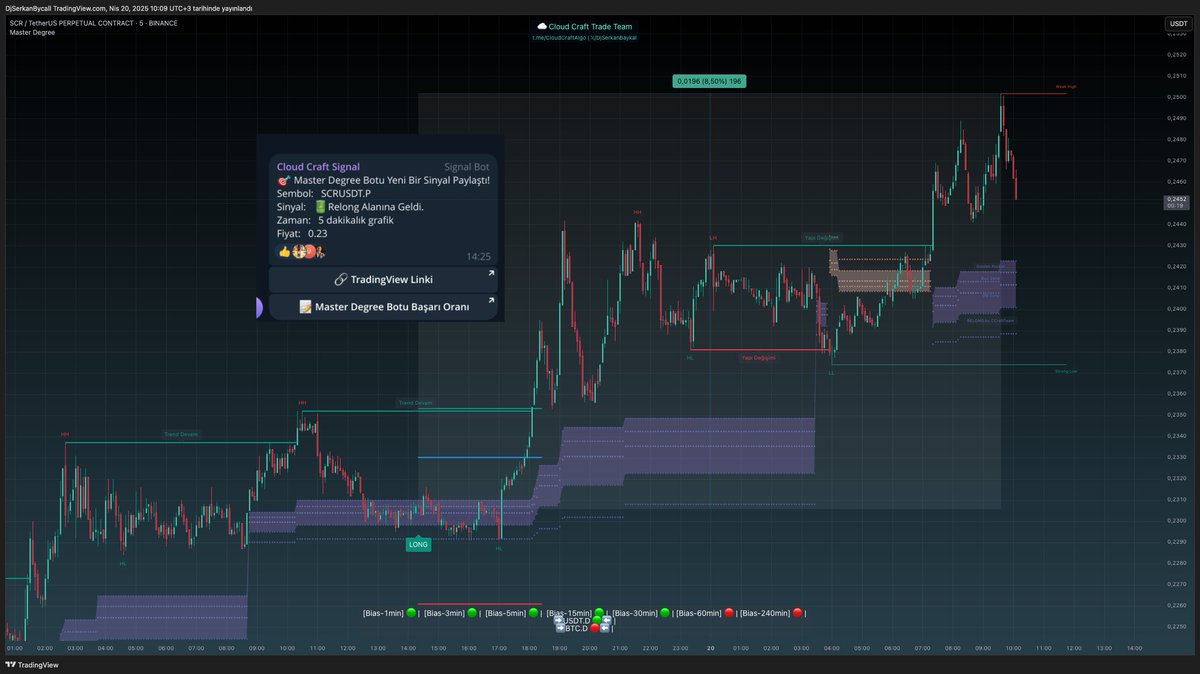Click the green Bias-1min status dot

411,612
